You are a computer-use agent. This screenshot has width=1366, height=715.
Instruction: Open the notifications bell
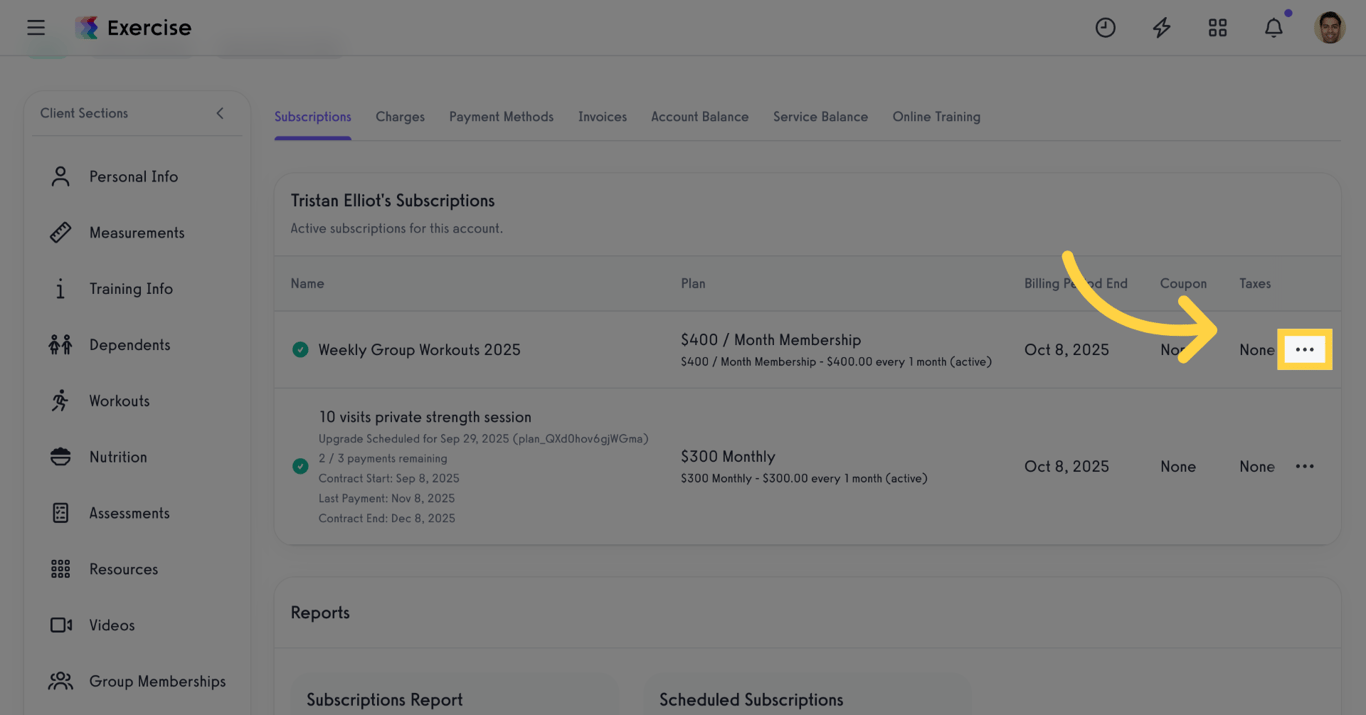point(1273,27)
